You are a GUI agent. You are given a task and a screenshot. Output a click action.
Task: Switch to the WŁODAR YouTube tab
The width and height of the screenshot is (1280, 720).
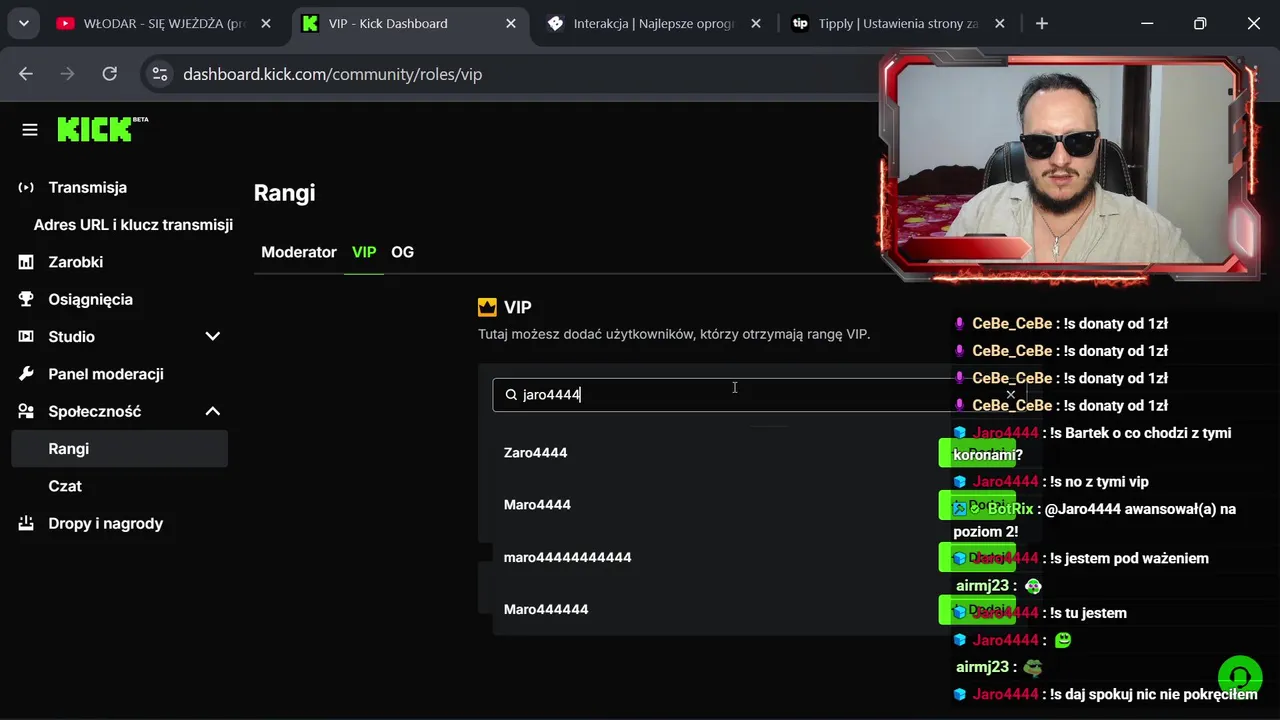[x=165, y=23]
